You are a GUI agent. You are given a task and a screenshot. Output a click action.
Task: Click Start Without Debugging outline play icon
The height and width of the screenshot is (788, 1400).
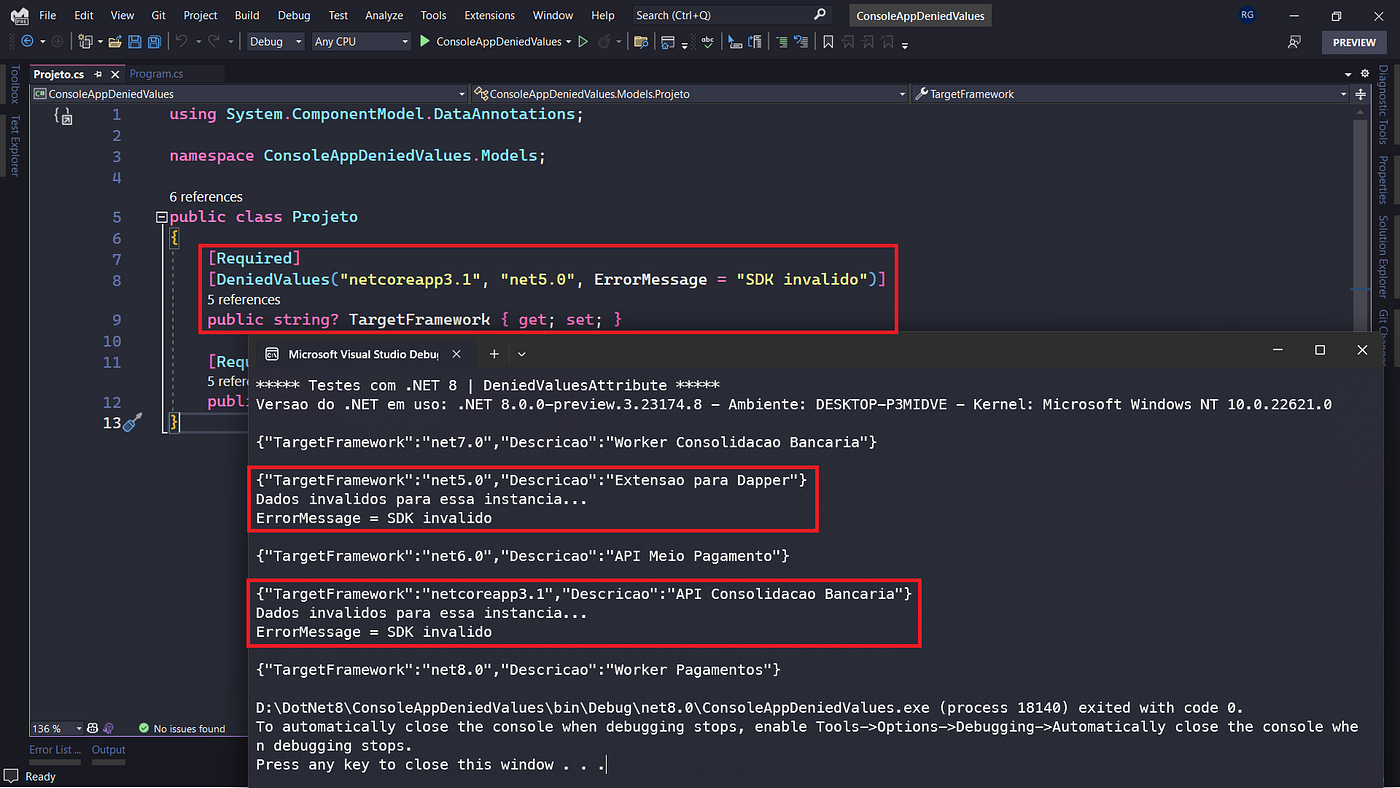pyautogui.click(x=582, y=42)
